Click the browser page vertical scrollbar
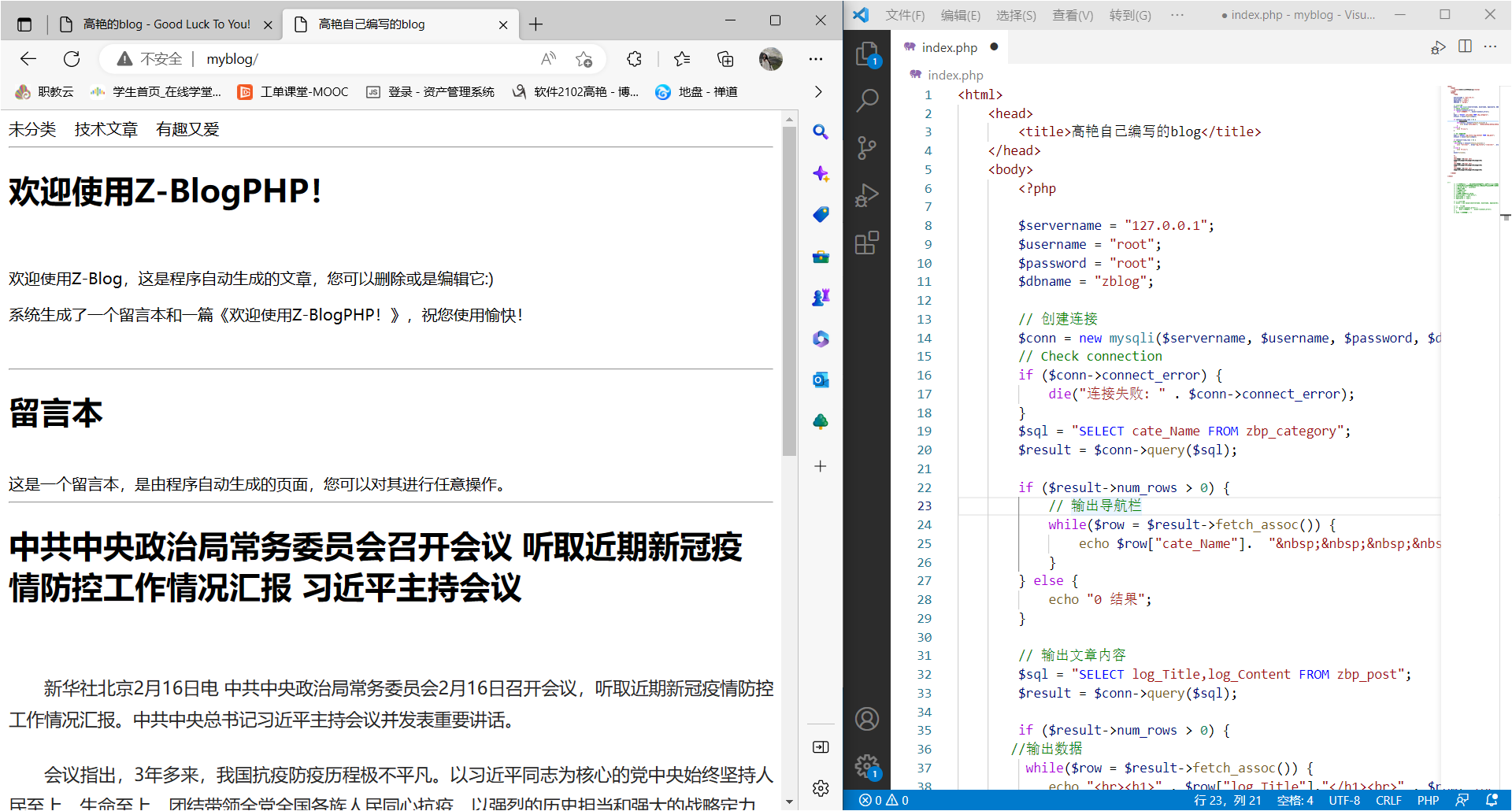Viewport: 1512px width, 811px height. point(789,291)
